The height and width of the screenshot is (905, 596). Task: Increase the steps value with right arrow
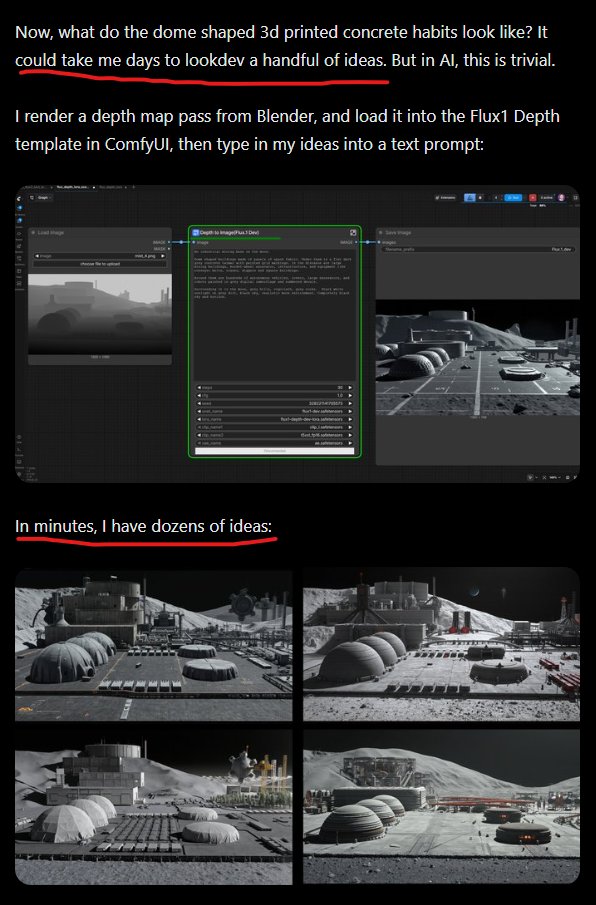(350, 387)
